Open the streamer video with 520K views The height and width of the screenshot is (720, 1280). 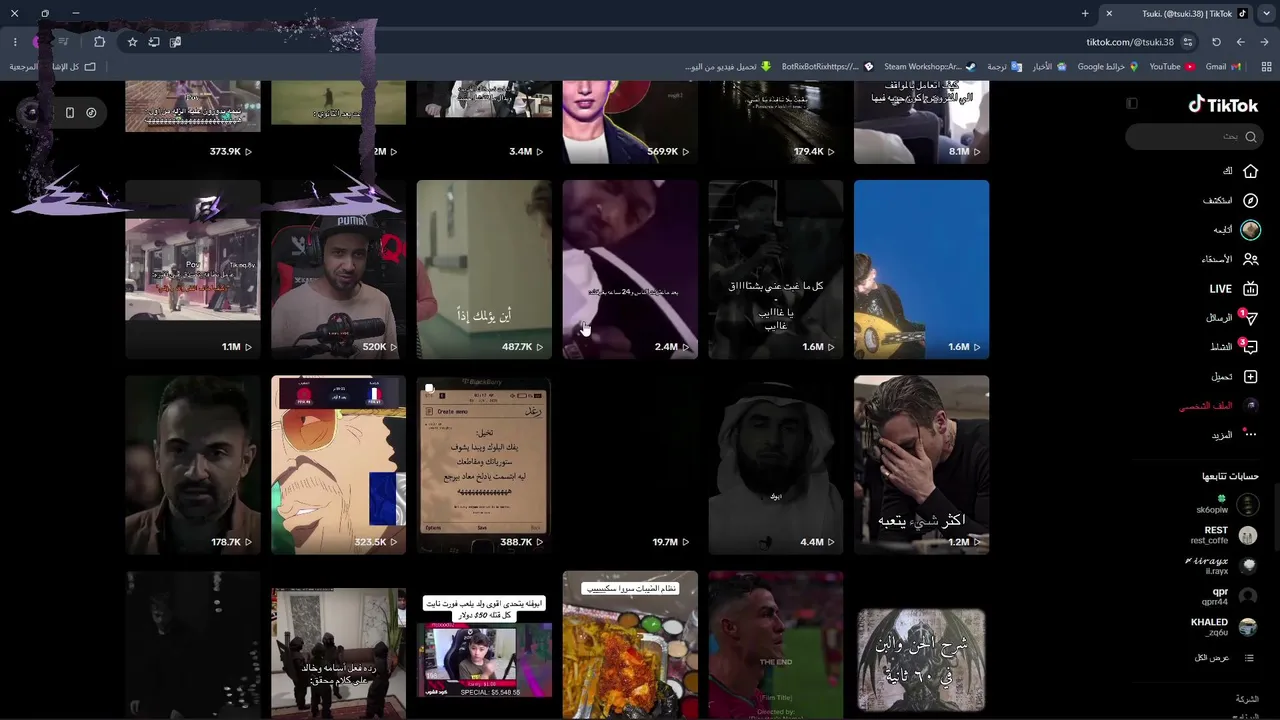click(338, 269)
